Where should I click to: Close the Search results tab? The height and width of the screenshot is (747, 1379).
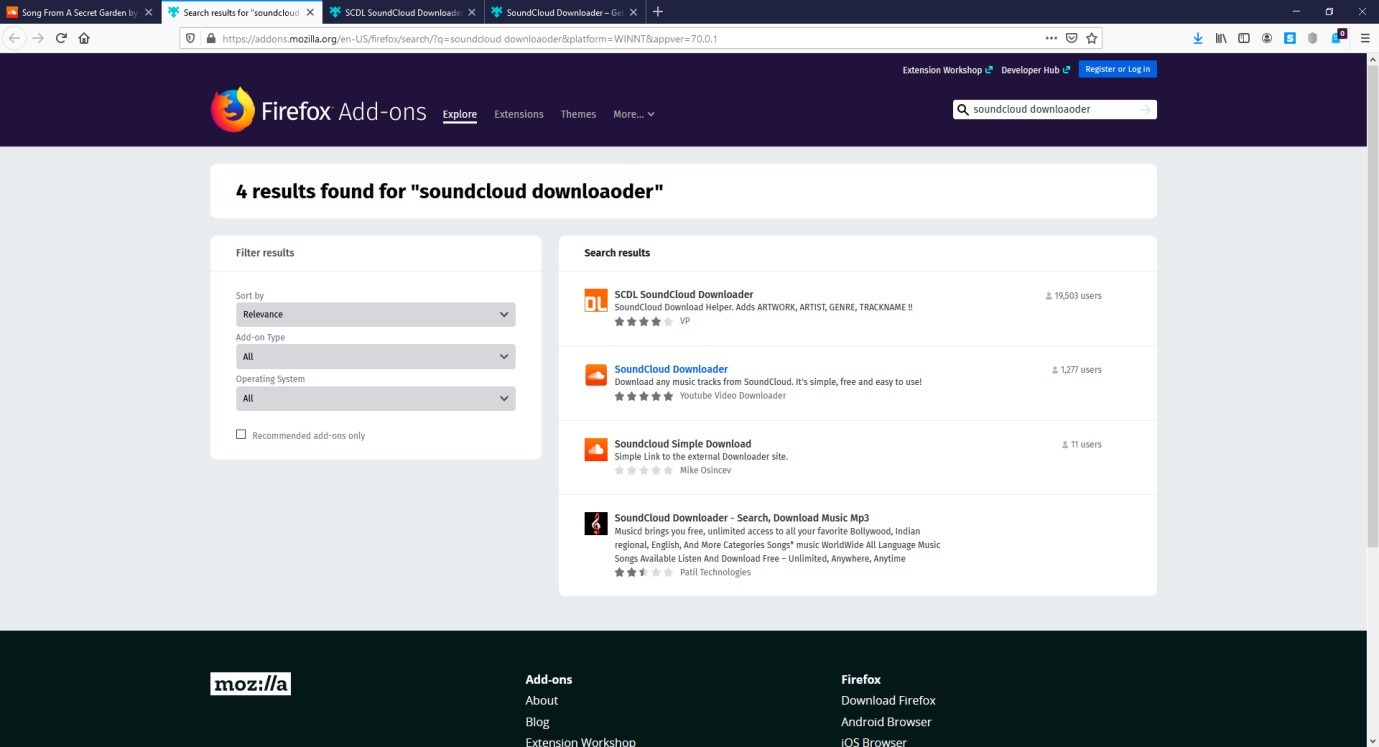click(312, 12)
